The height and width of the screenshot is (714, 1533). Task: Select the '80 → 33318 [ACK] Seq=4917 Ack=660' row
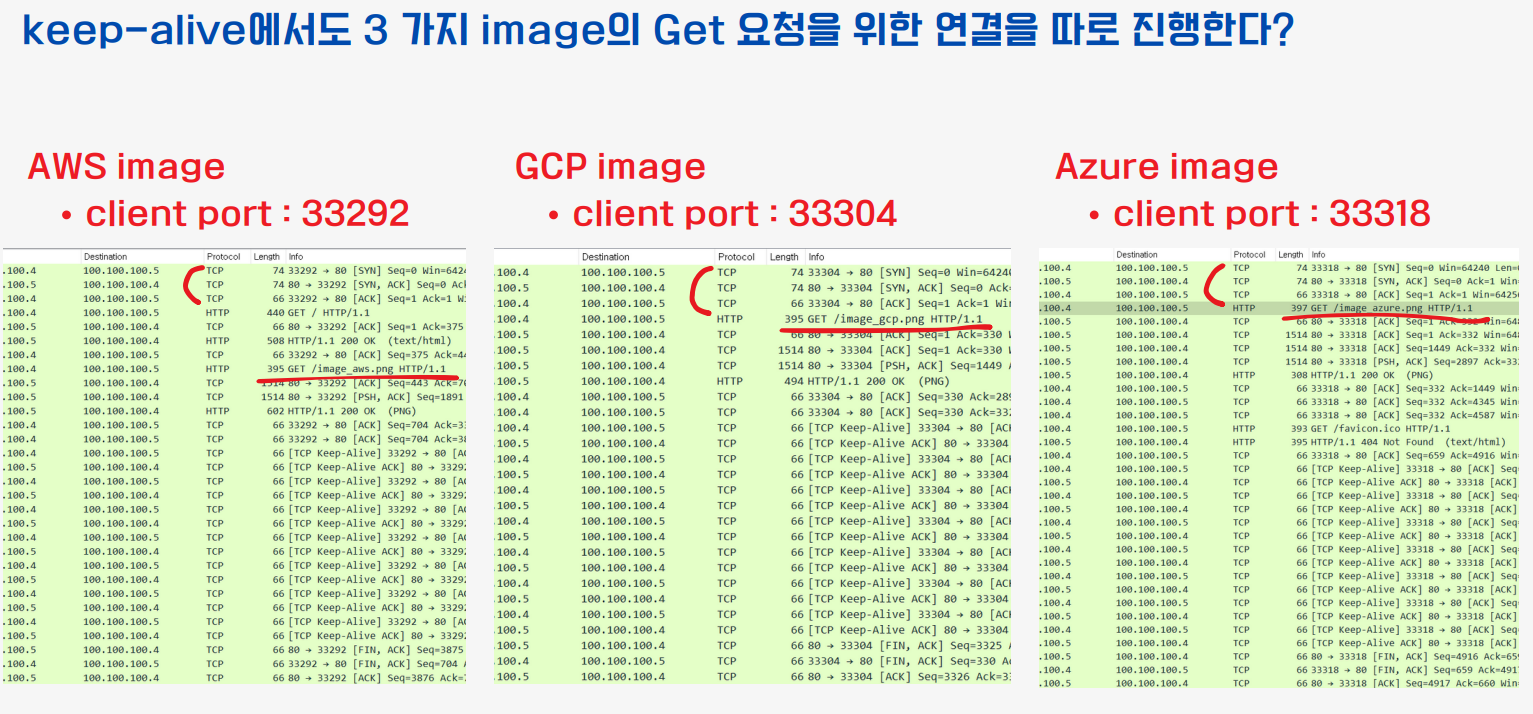coord(1279,683)
